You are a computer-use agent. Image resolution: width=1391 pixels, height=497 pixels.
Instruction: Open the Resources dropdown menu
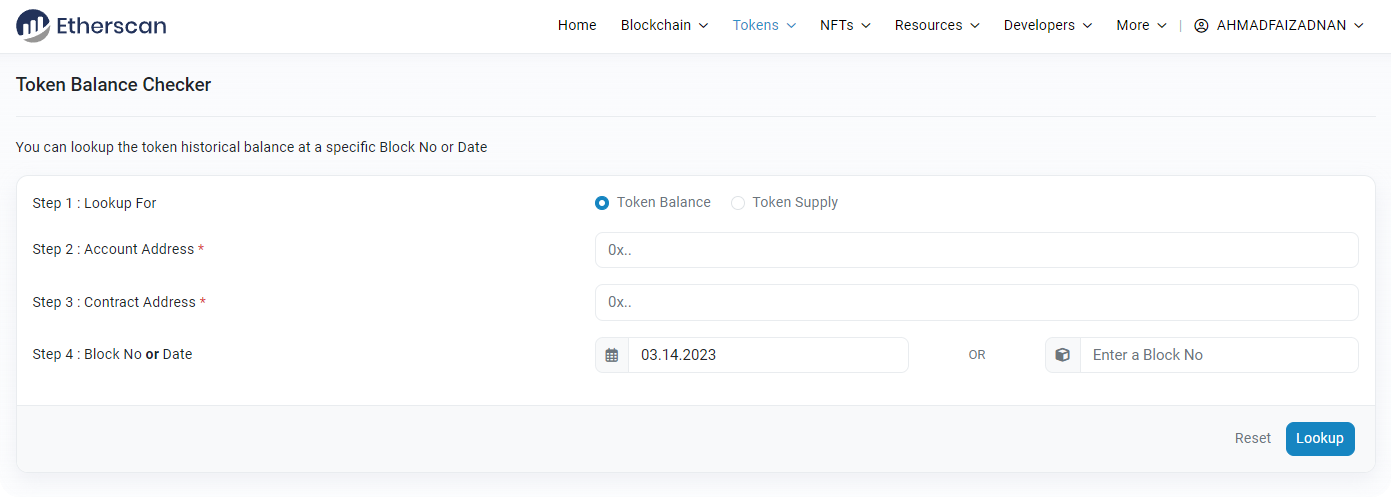pos(937,26)
